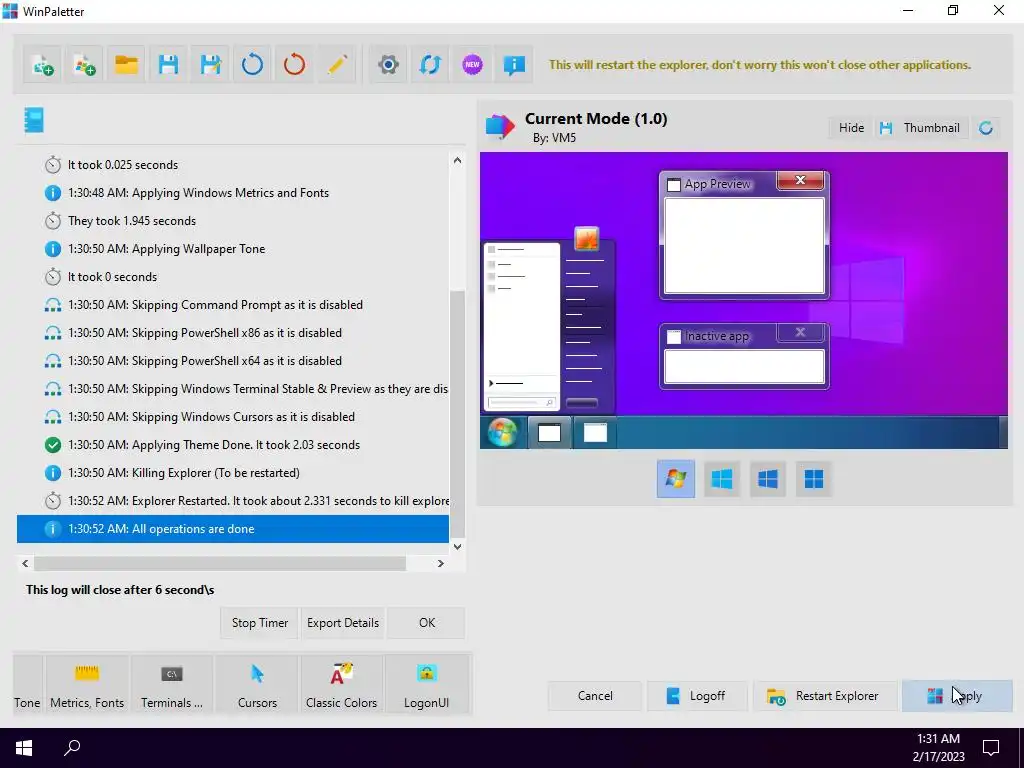
Task: Select log row 'Killing Explorer (To be restarted)'
Action: point(232,473)
